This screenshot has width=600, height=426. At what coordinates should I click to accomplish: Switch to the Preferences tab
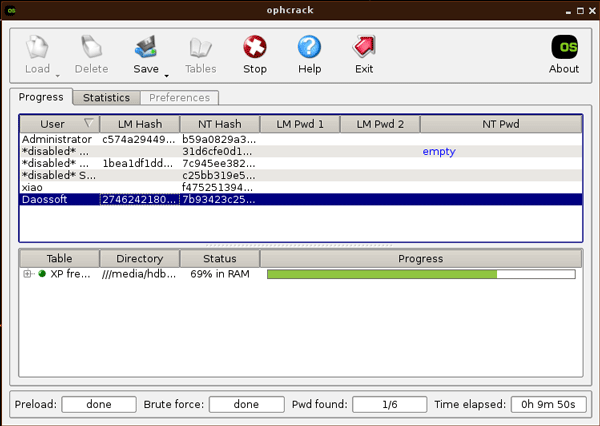(x=180, y=98)
